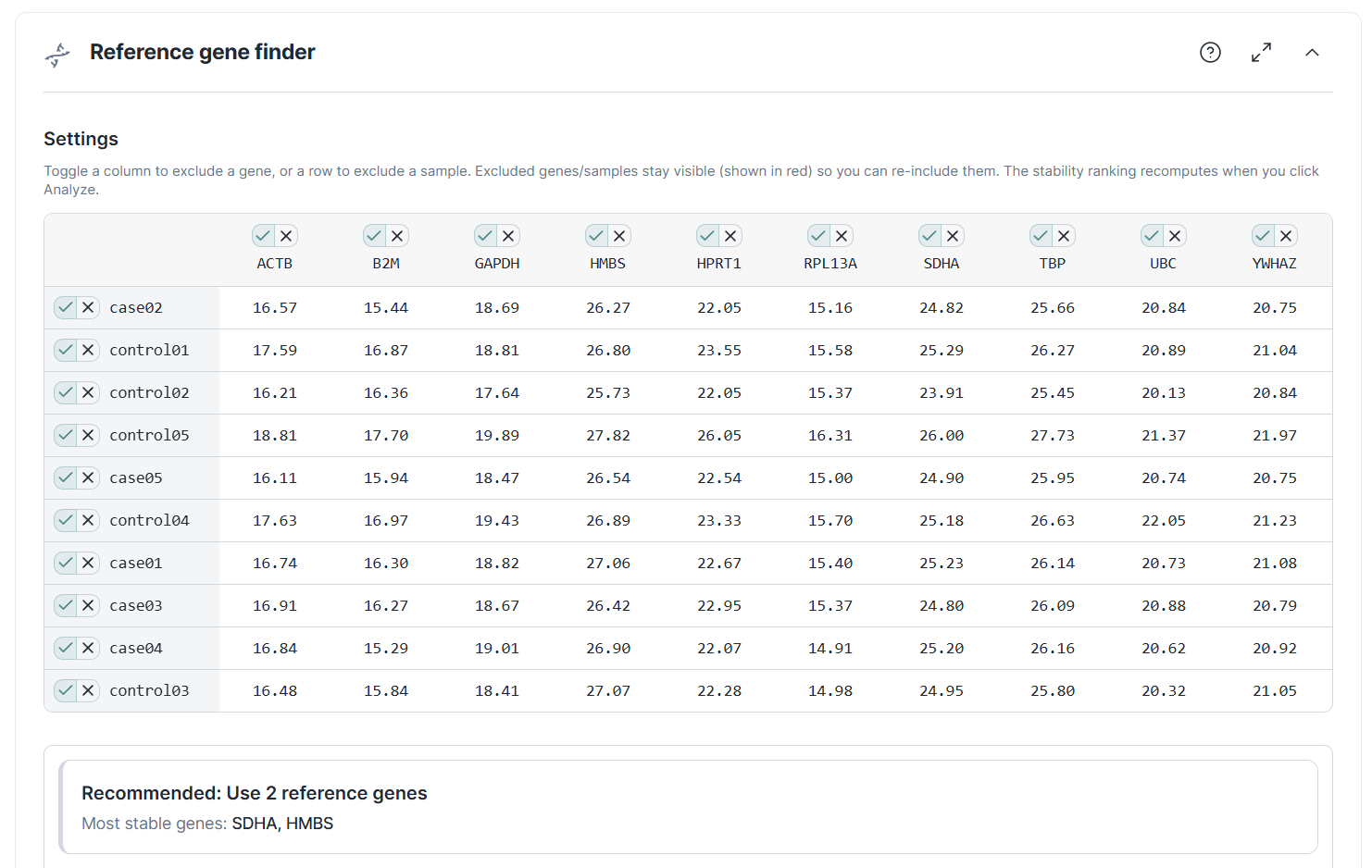Collapse the Reference gene finder panel
The height and width of the screenshot is (868, 1372).
[1312, 53]
